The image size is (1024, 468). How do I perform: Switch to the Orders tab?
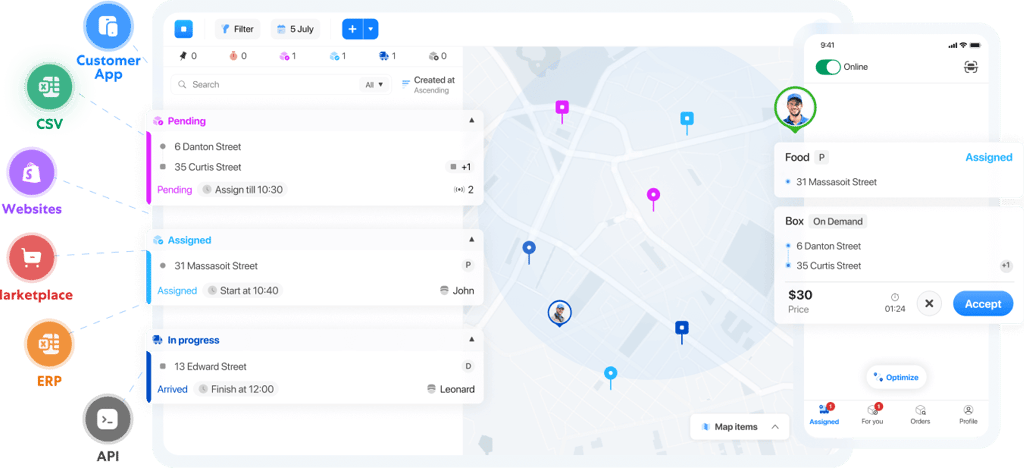(x=920, y=414)
